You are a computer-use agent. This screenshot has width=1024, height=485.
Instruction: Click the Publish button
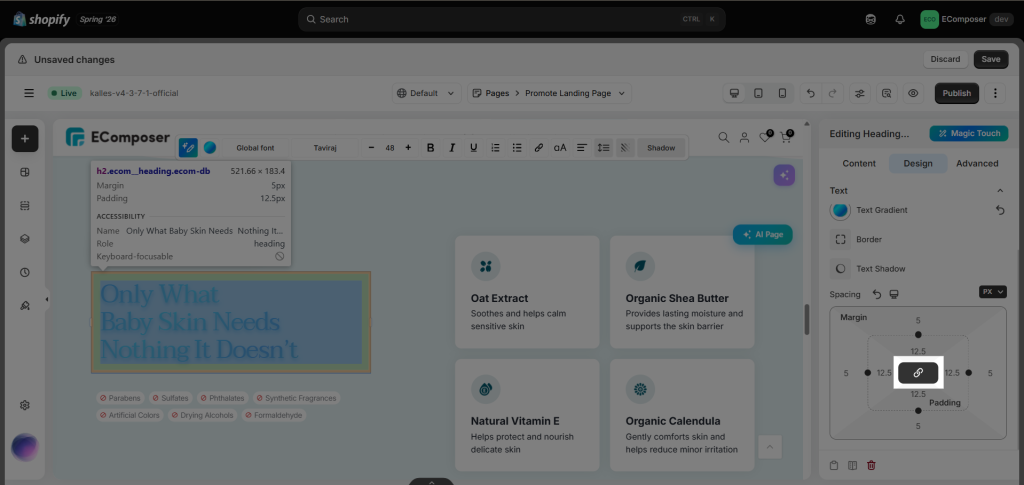tap(957, 93)
